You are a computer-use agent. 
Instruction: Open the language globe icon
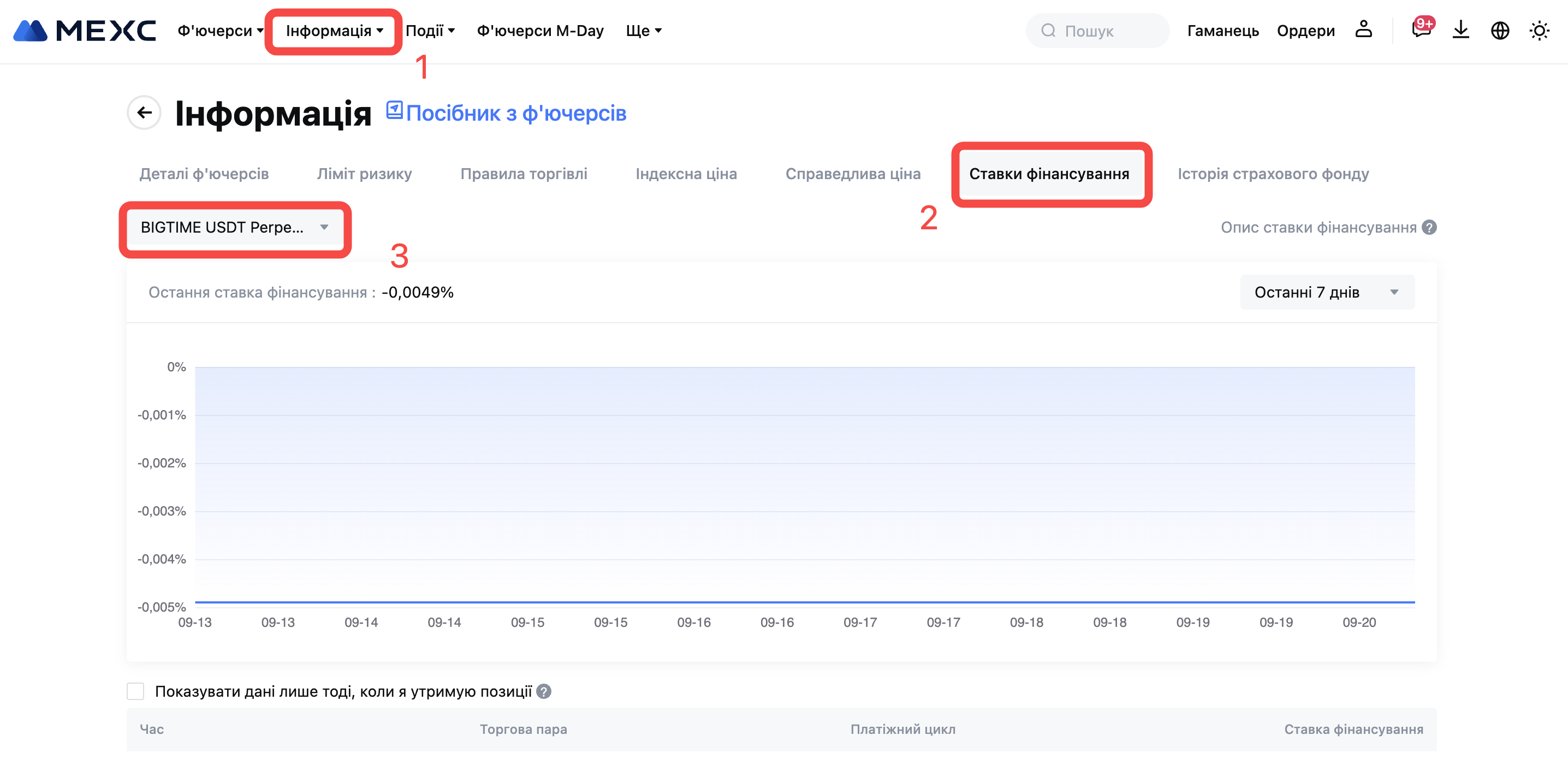pos(1500,31)
